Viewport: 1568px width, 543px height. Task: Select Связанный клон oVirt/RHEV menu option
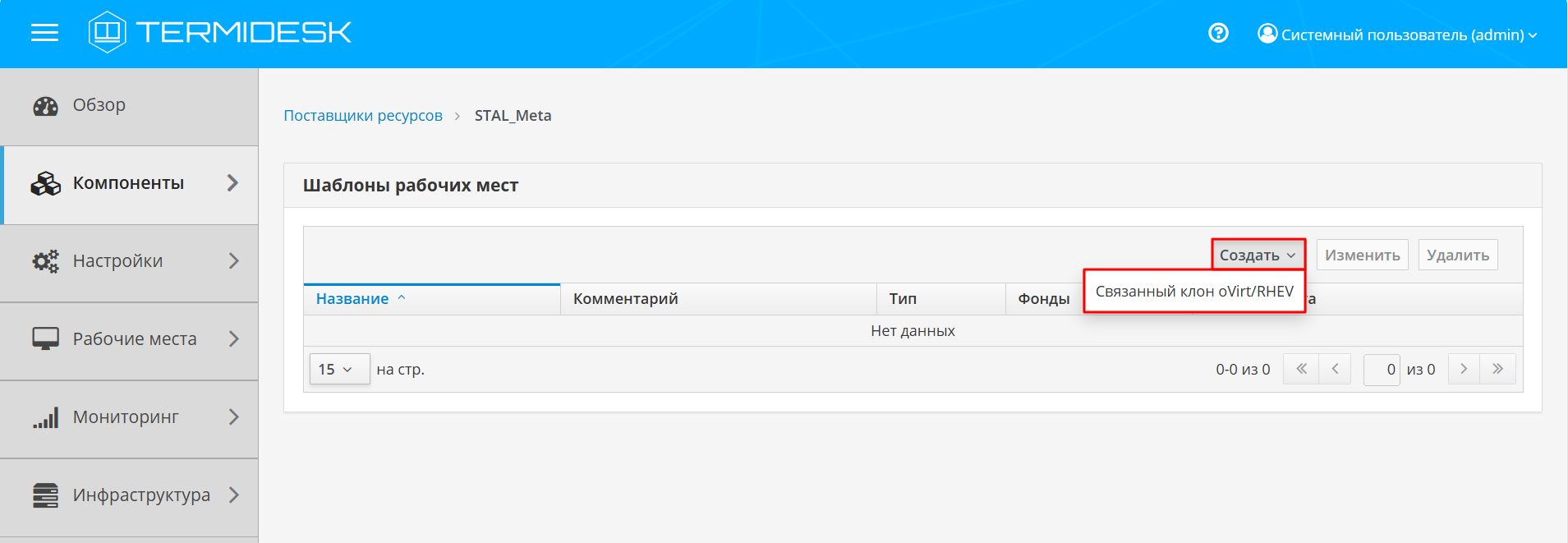pos(1194,292)
